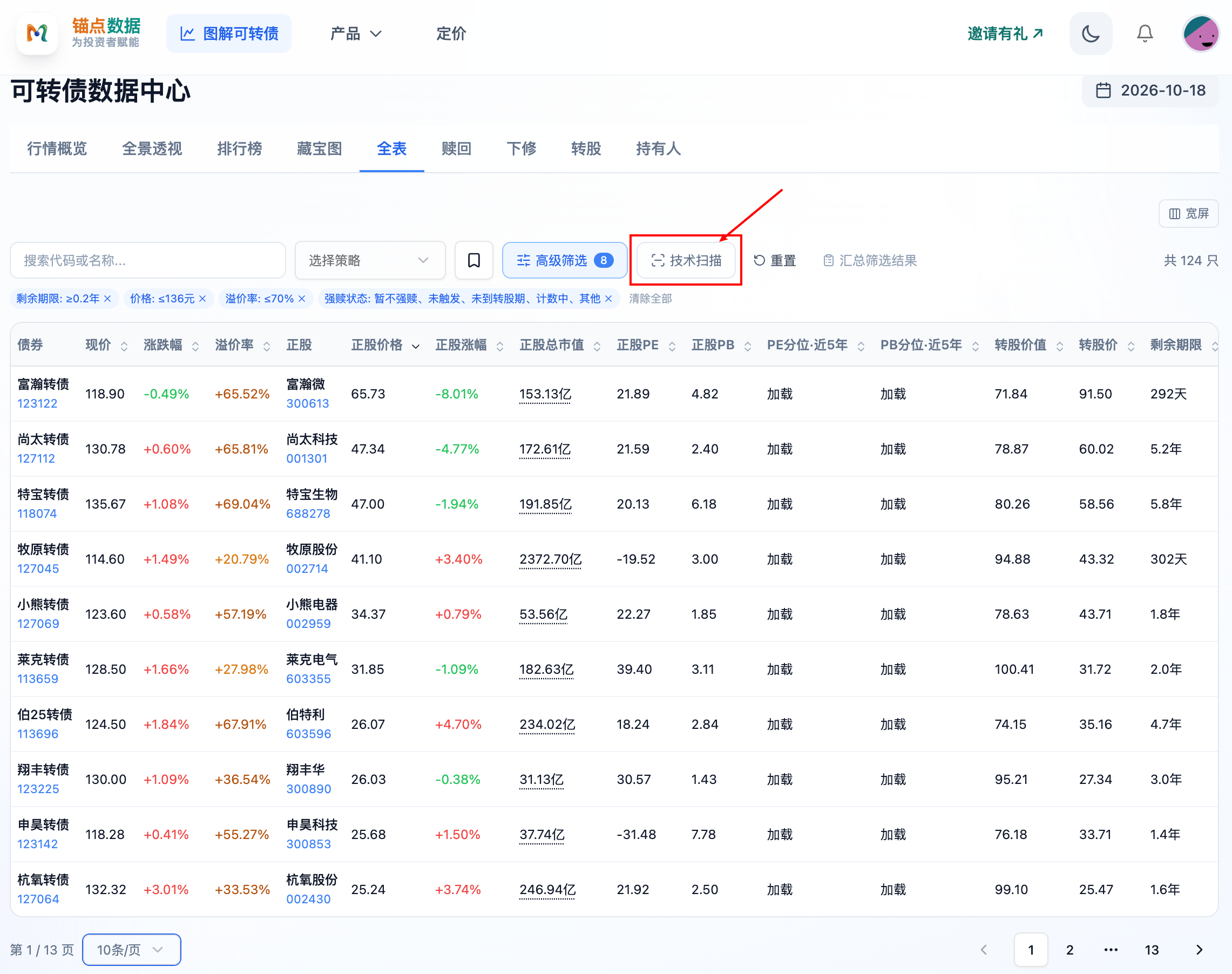Sort by 涨跌幅 column

click(x=195, y=346)
